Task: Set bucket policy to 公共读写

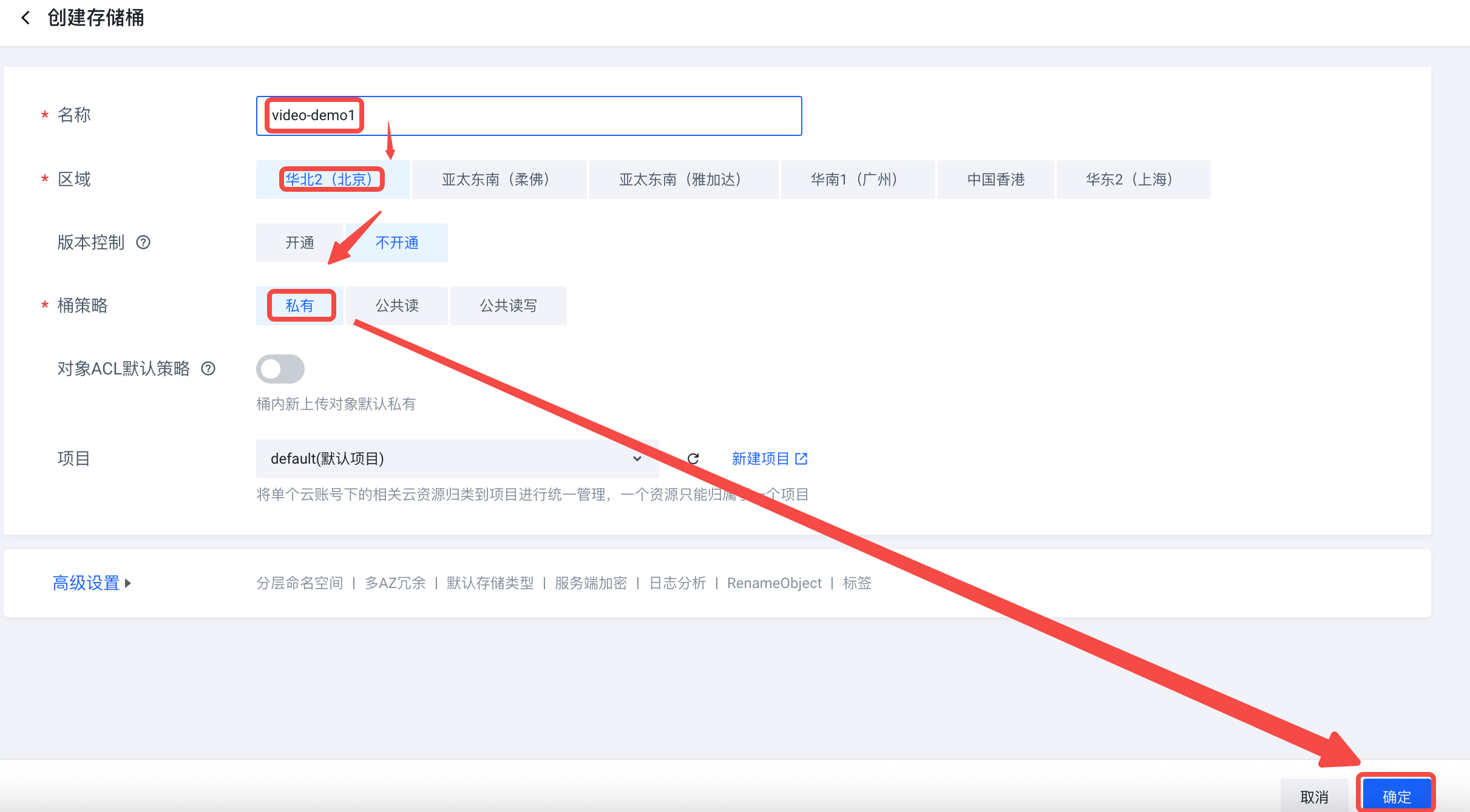Action: pos(509,306)
